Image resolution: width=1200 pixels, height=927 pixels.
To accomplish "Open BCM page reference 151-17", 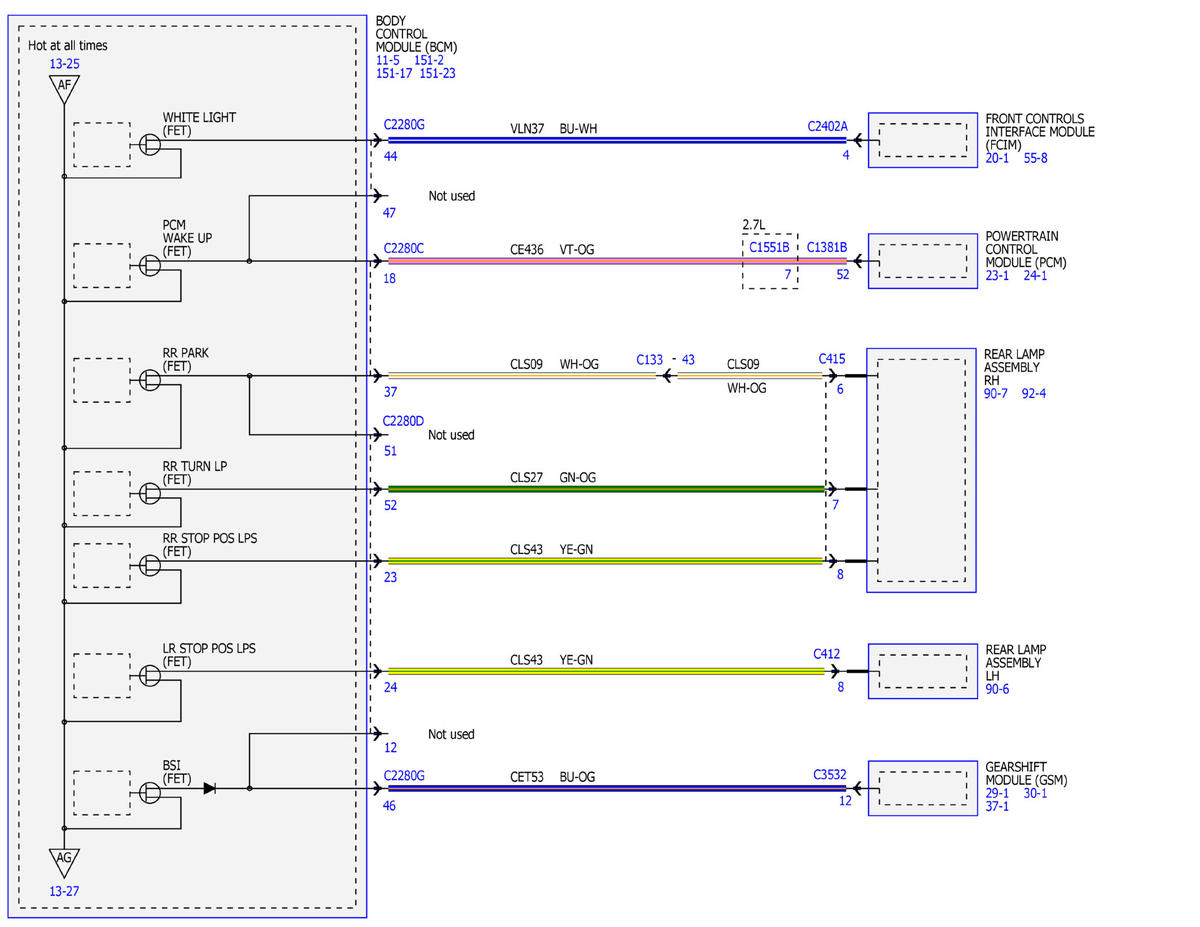I will pyautogui.click(x=394, y=73).
